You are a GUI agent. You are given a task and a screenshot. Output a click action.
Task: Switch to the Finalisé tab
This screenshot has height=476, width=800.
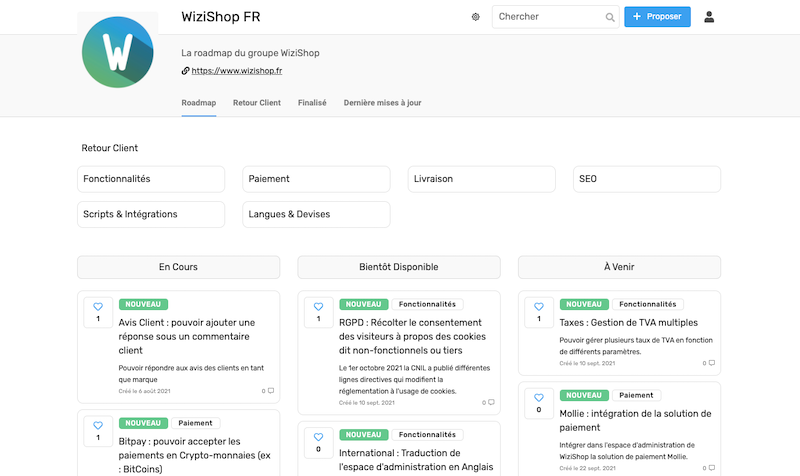point(312,103)
